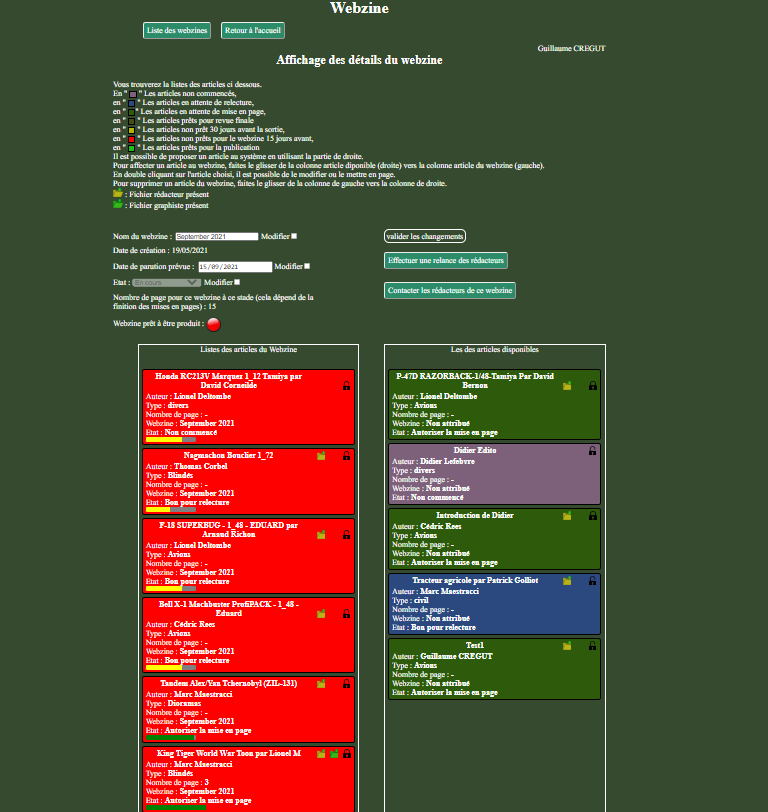Click the lock icon on Bell X-1 Machbuster

pos(346,614)
